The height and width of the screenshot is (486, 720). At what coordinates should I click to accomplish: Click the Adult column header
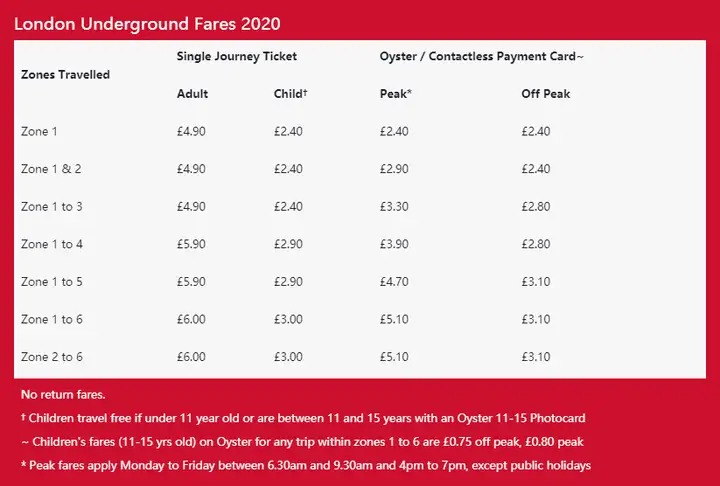pyautogui.click(x=192, y=94)
